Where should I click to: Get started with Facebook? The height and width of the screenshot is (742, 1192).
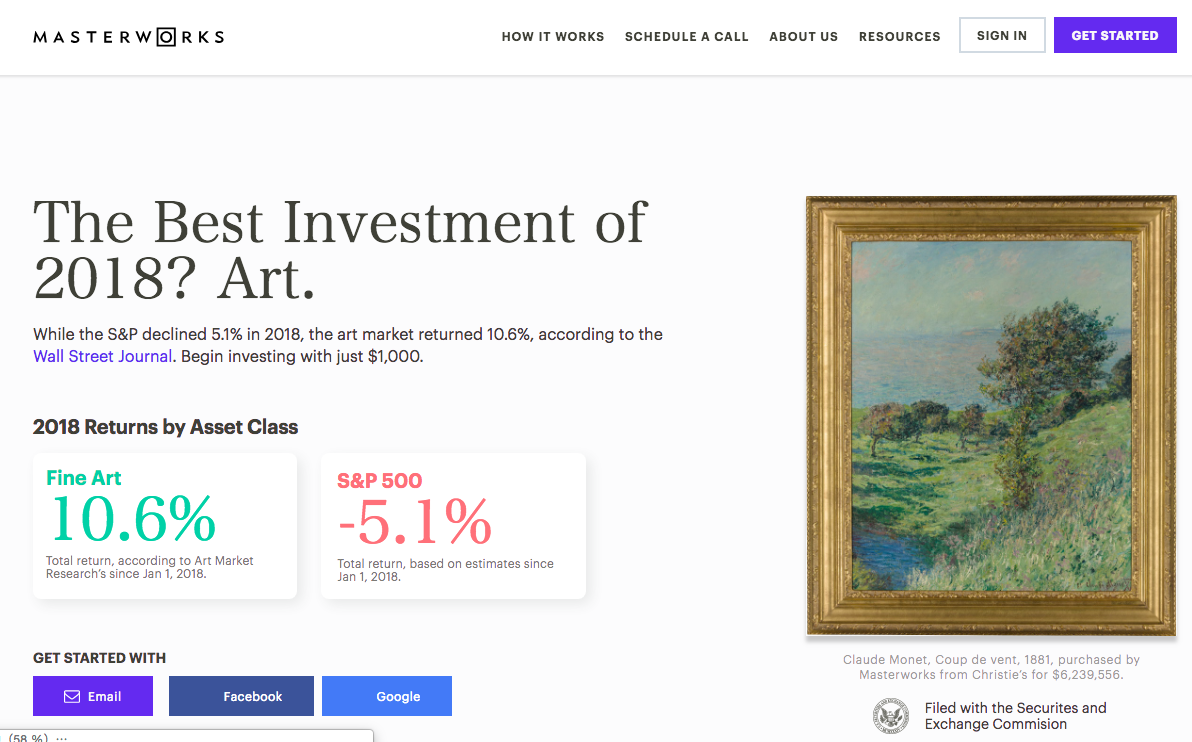click(241, 697)
